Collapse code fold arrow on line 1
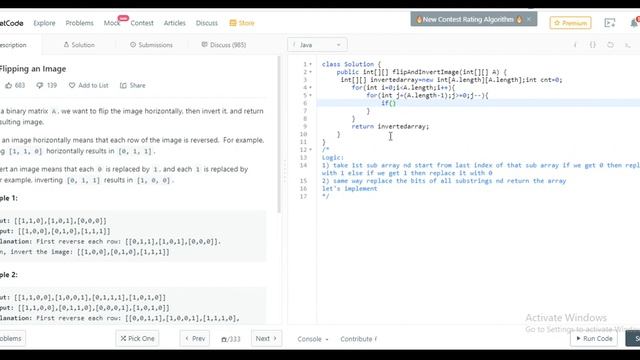This screenshot has height=360, width=640. (311, 64)
